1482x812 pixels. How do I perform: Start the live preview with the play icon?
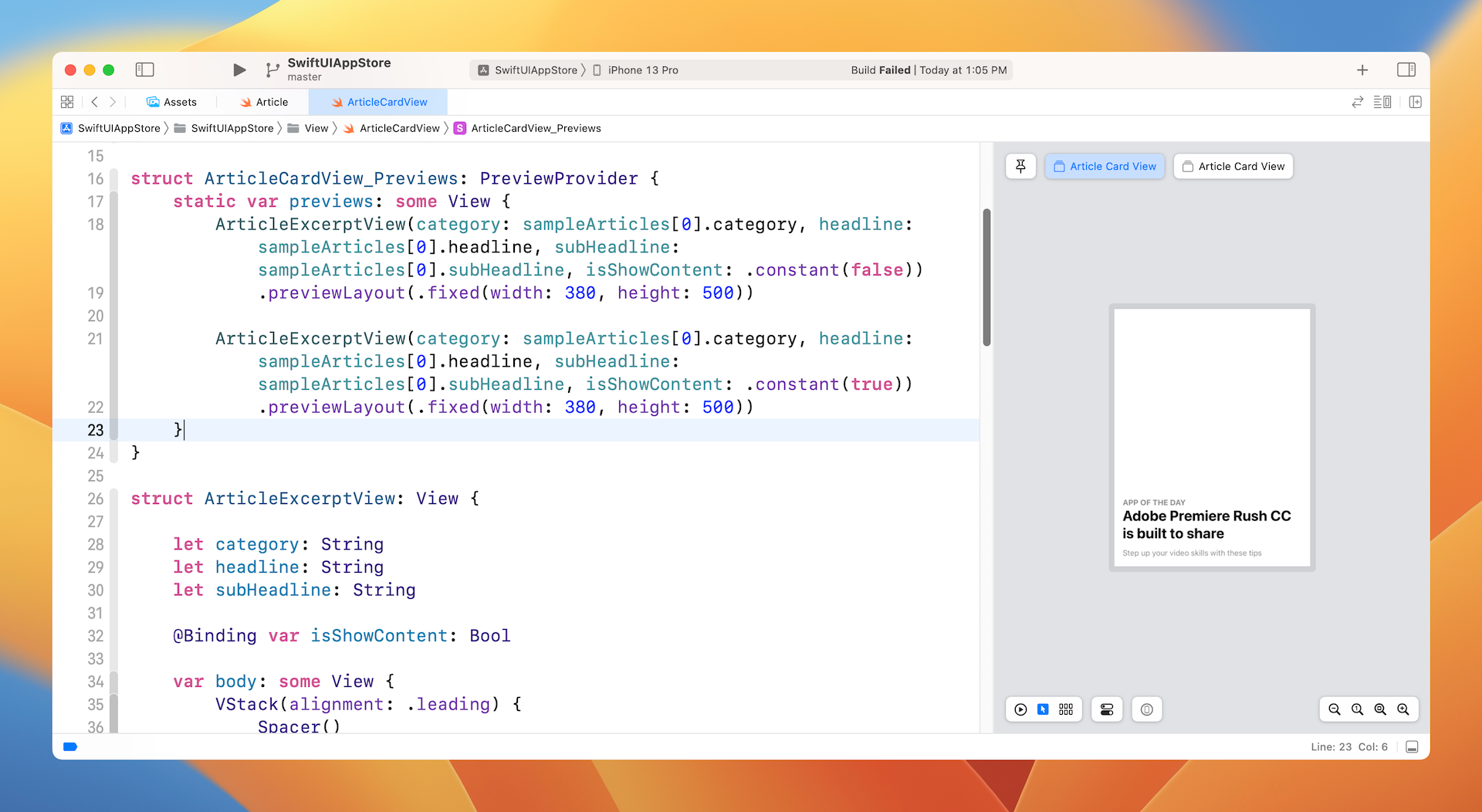point(1020,709)
